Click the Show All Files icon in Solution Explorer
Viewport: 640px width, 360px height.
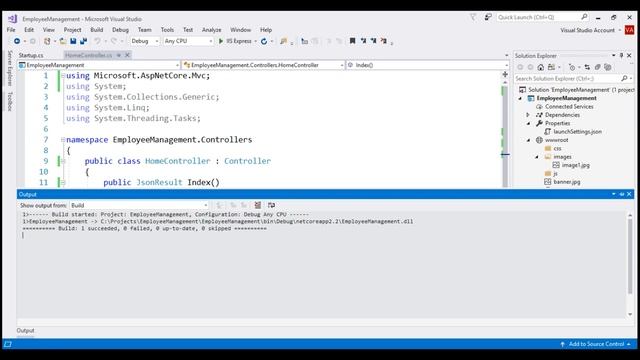click(608, 67)
